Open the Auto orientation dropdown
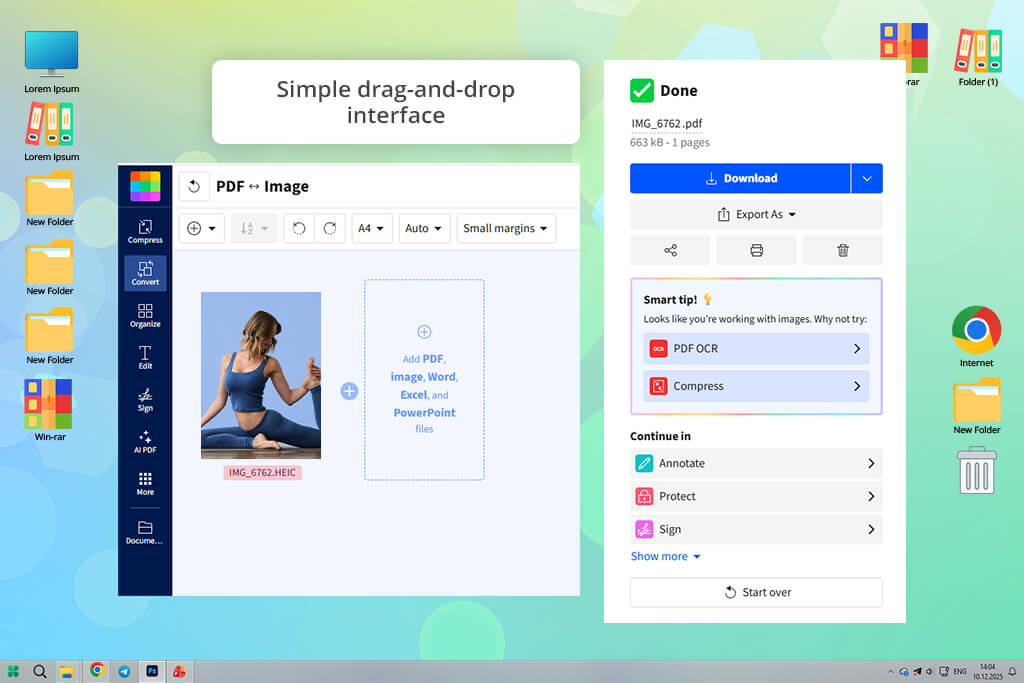 [x=424, y=229]
